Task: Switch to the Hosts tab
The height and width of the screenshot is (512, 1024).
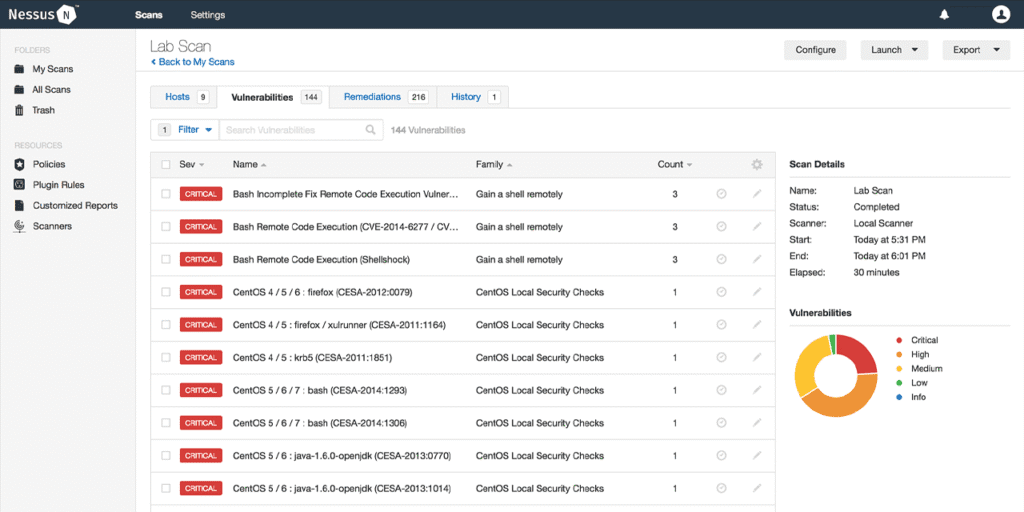Action: click(x=184, y=97)
